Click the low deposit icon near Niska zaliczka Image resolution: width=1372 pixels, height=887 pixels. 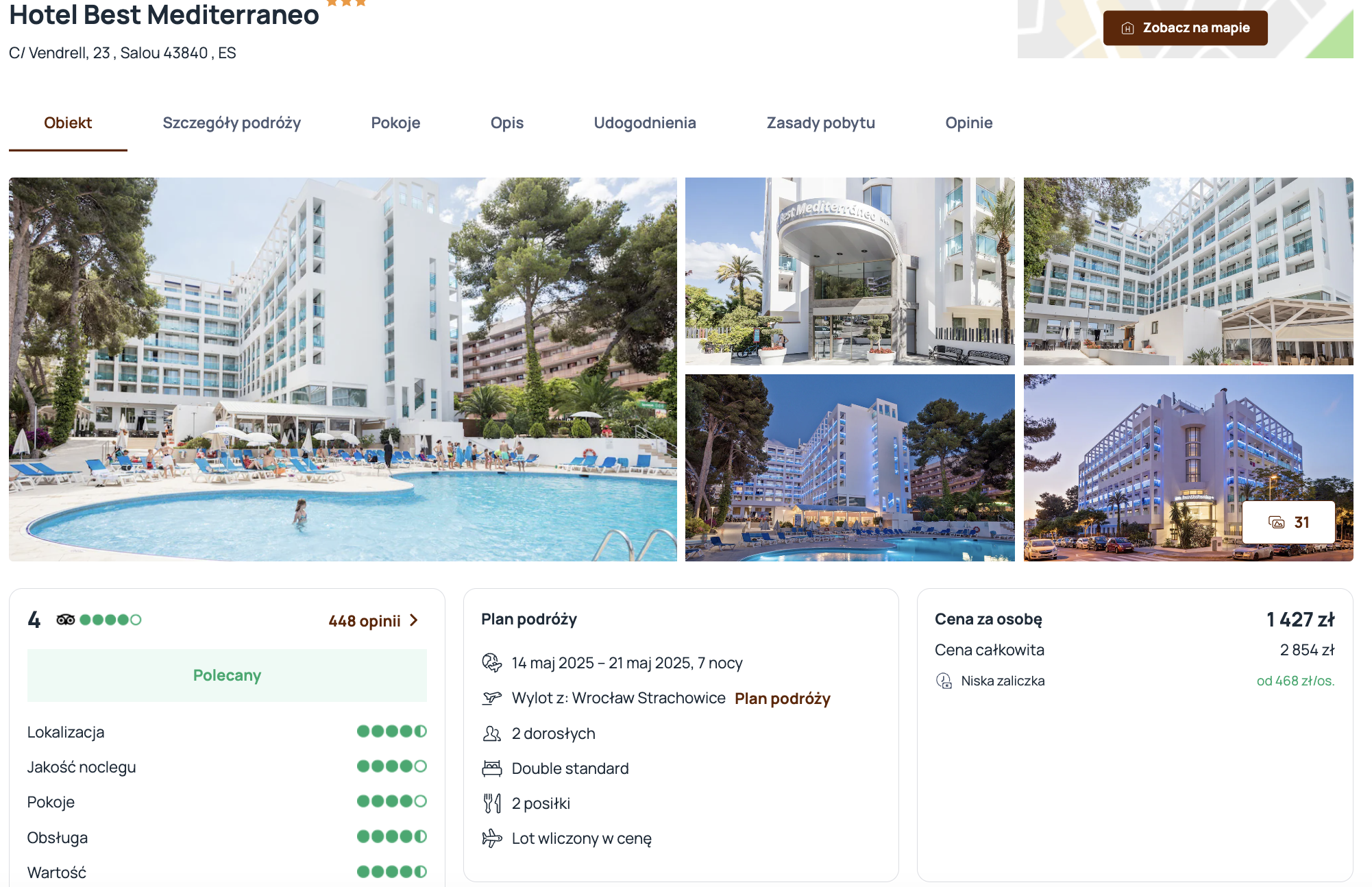point(944,681)
